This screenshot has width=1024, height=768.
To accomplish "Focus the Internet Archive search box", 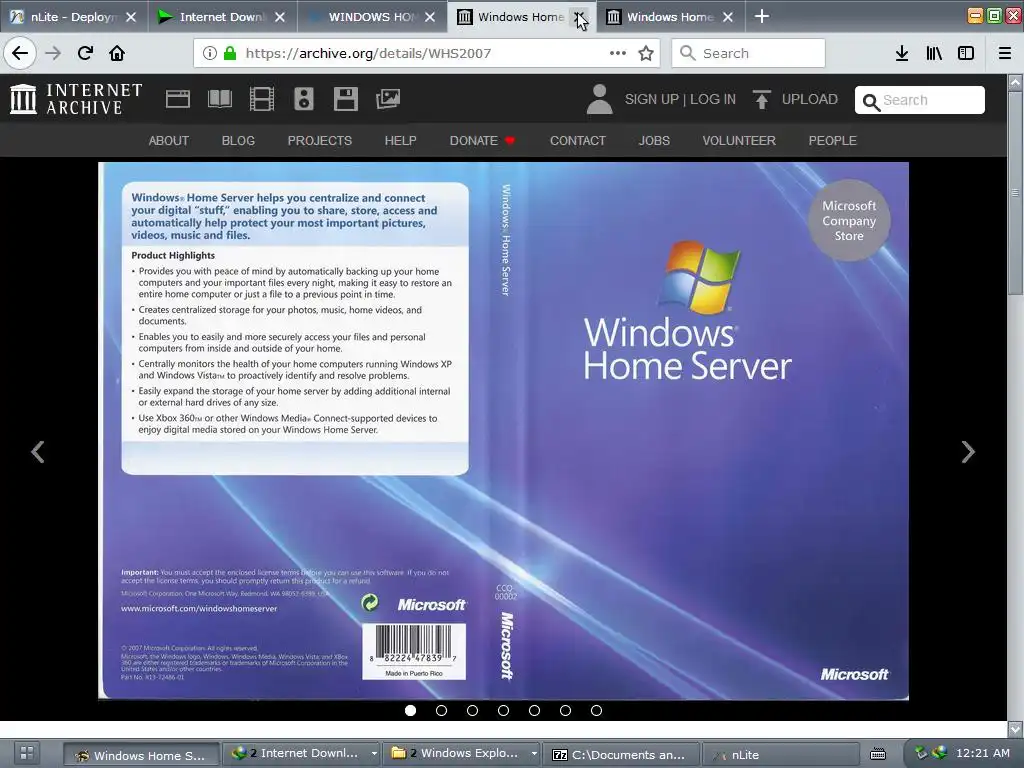I will tap(920, 100).
